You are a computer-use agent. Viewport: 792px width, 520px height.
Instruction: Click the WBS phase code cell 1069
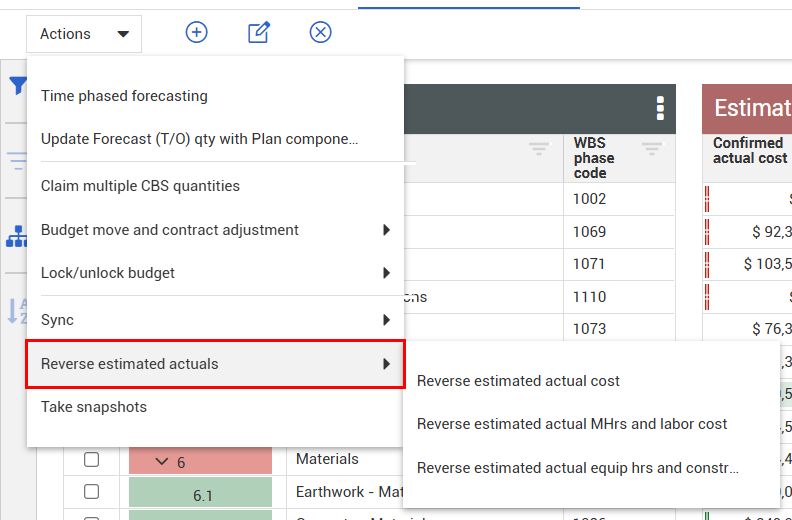tap(590, 232)
